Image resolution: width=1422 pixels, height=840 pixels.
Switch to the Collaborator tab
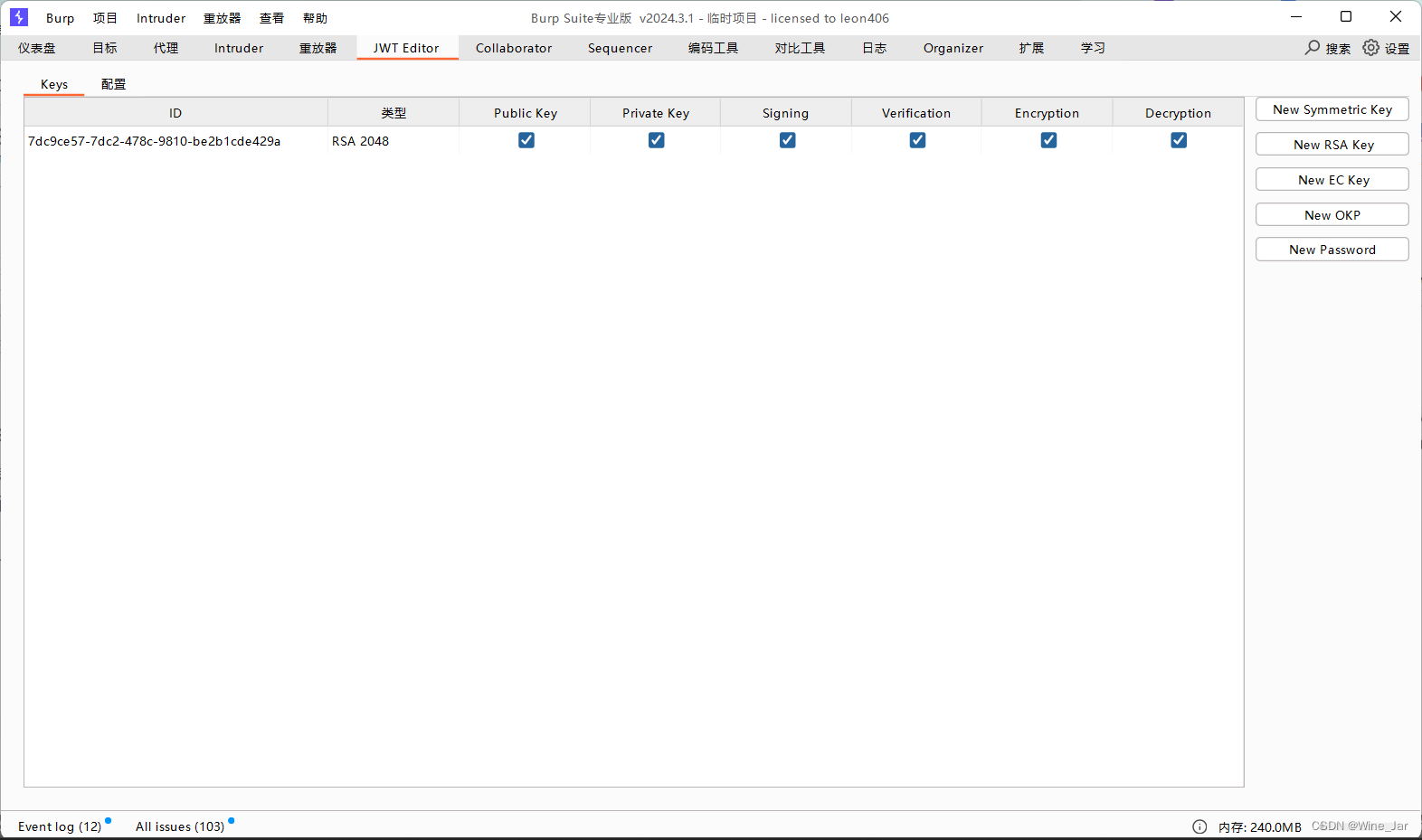[514, 48]
